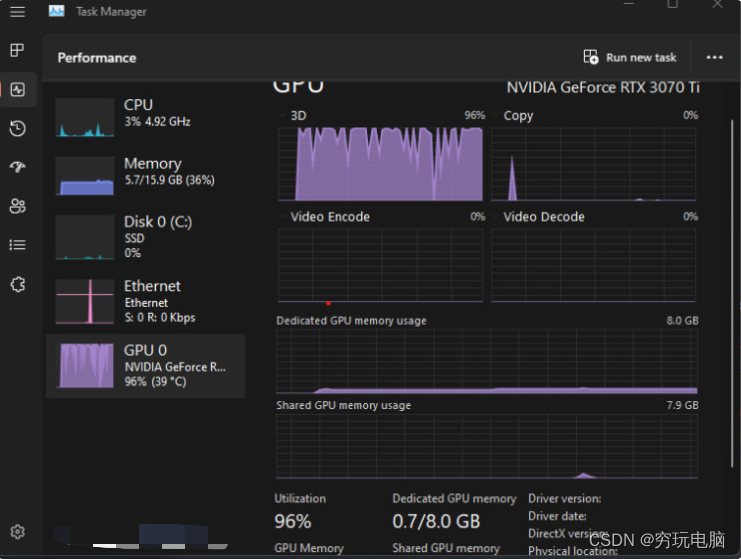Open the hamburger navigation menu
The width and height of the screenshot is (741, 559).
point(17,12)
